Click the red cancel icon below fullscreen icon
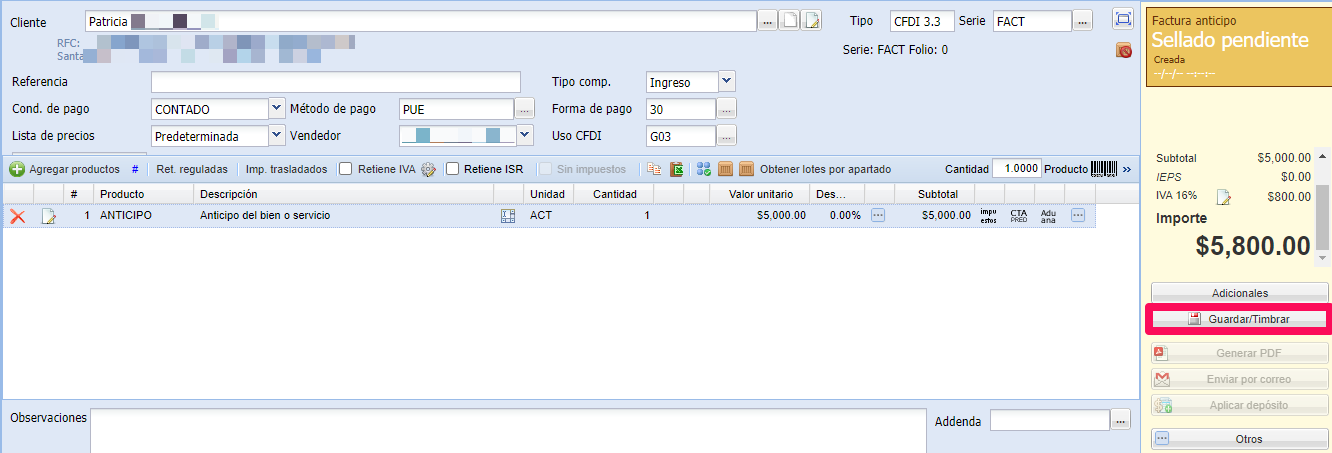 (1124, 50)
